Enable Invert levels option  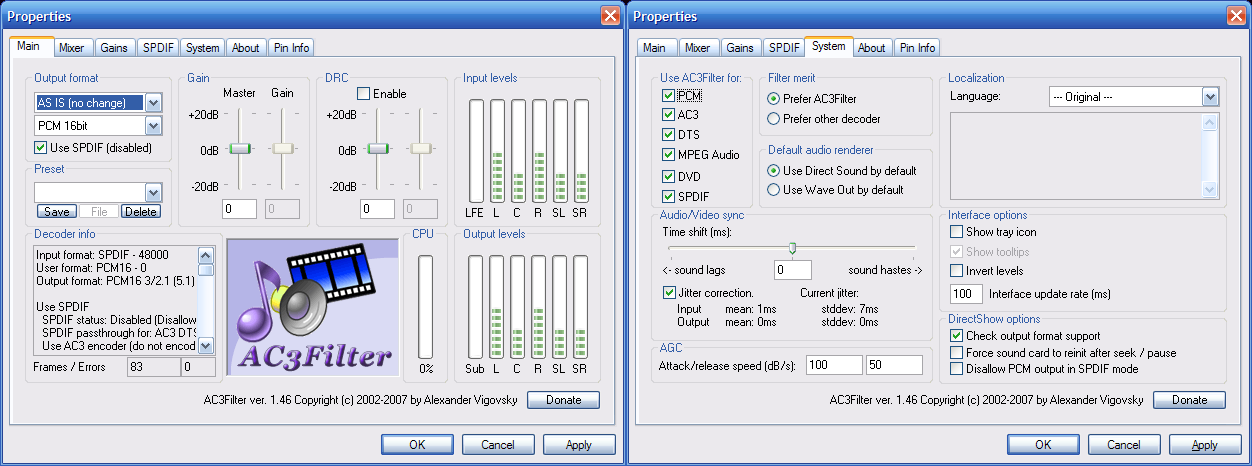tap(957, 271)
